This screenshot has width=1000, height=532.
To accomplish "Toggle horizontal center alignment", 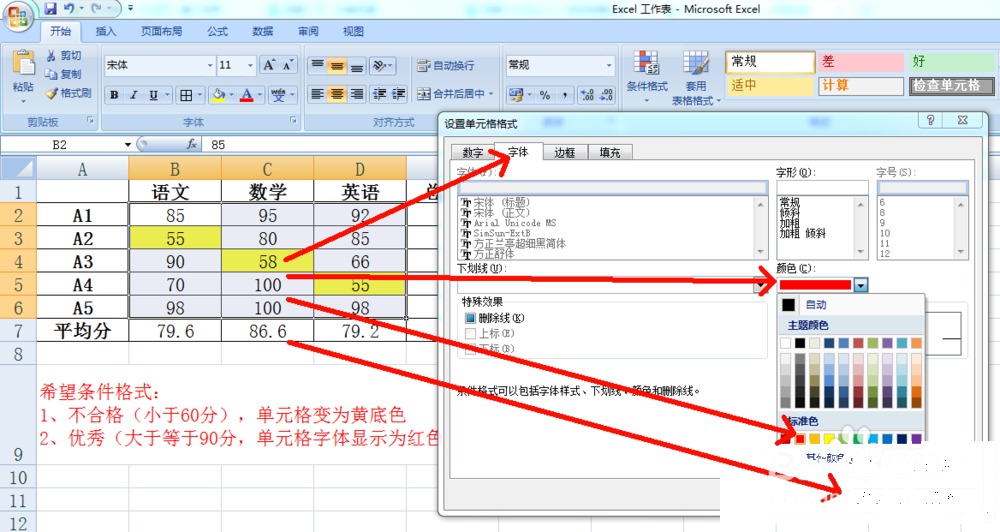I will tap(337, 94).
